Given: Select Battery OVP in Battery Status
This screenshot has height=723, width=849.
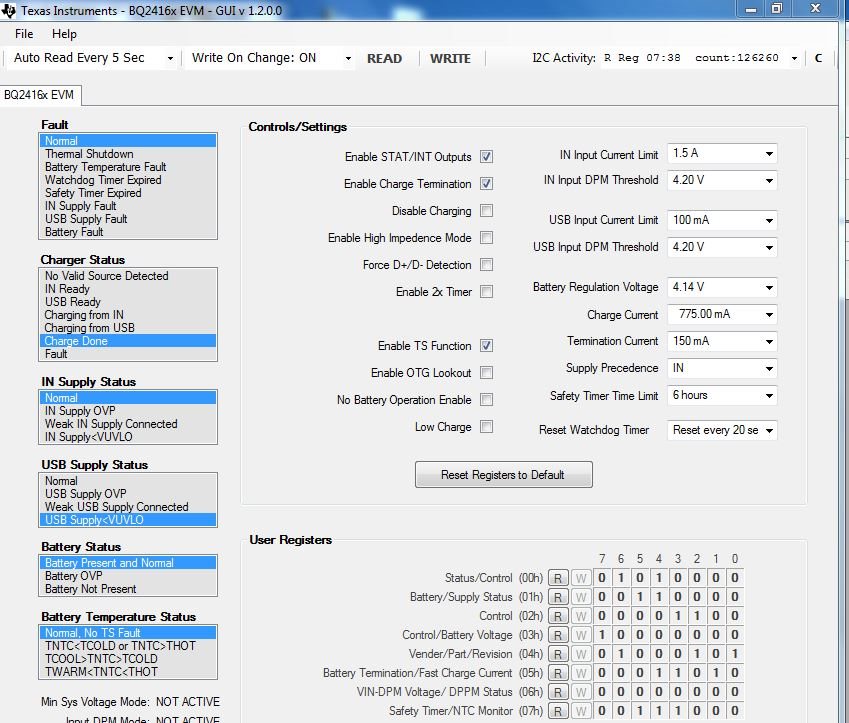Looking at the screenshot, I should [x=128, y=576].
